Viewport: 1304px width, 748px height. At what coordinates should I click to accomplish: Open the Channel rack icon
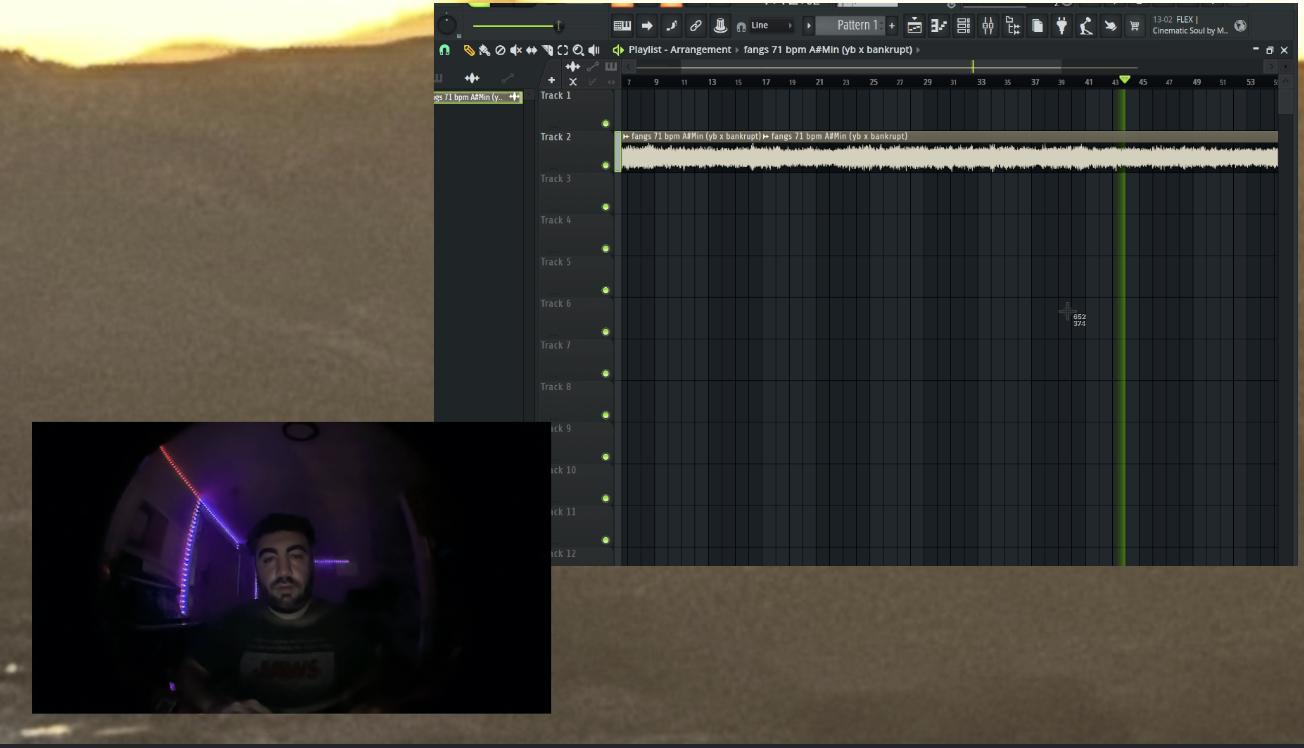coord(963,26)
